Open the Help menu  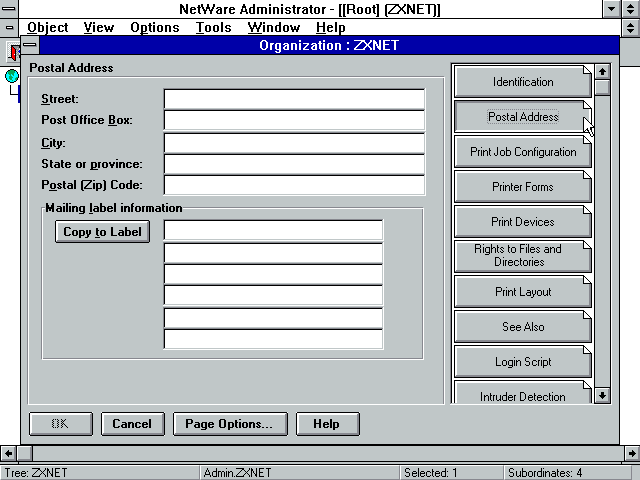point(331,27)
